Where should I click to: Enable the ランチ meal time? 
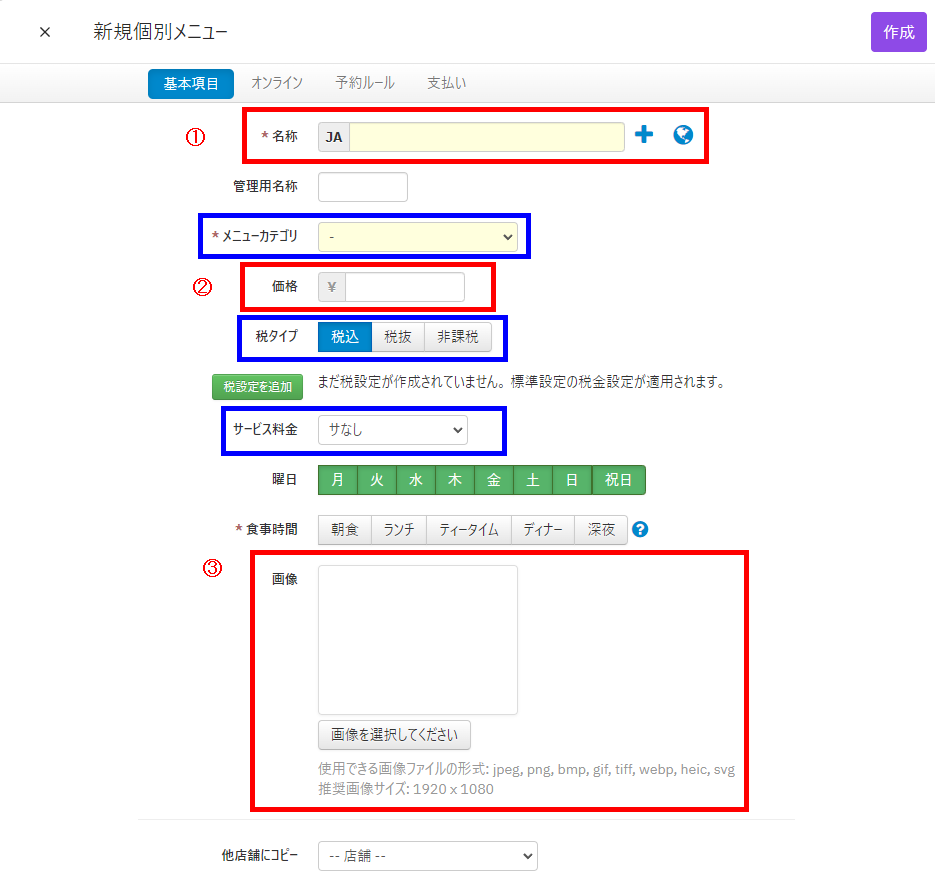point(399,530)
